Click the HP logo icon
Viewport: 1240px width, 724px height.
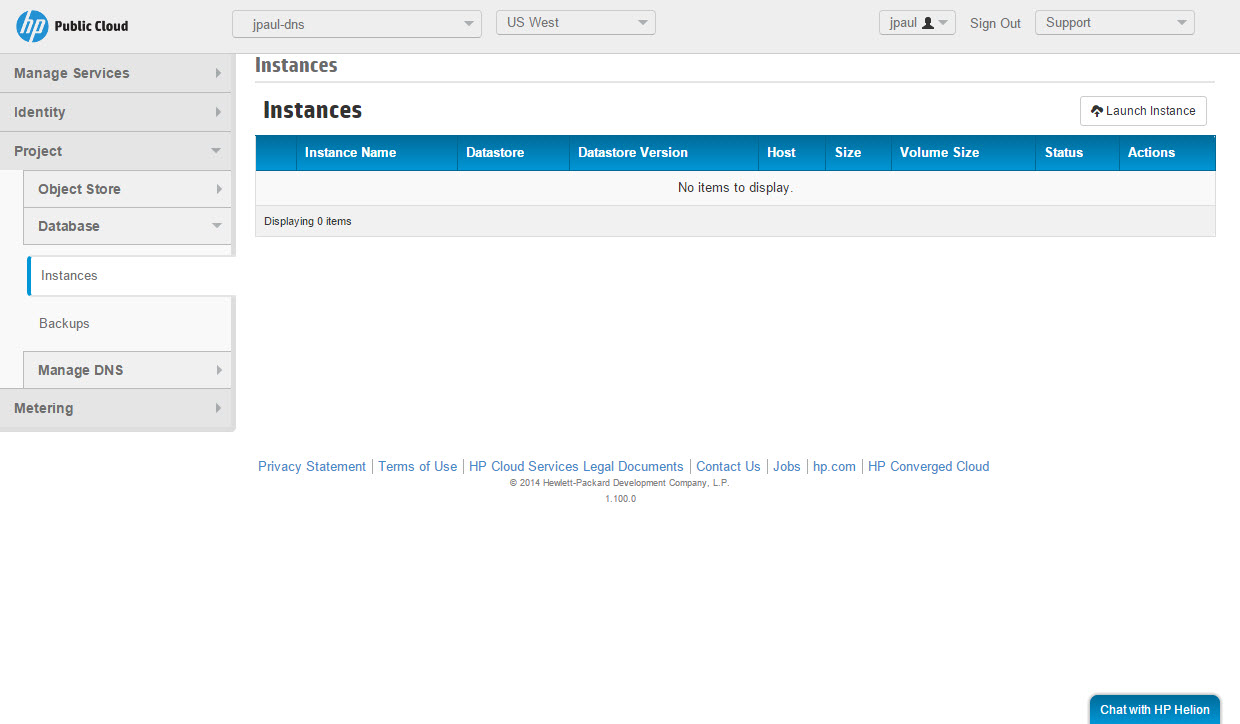point(33,26)
